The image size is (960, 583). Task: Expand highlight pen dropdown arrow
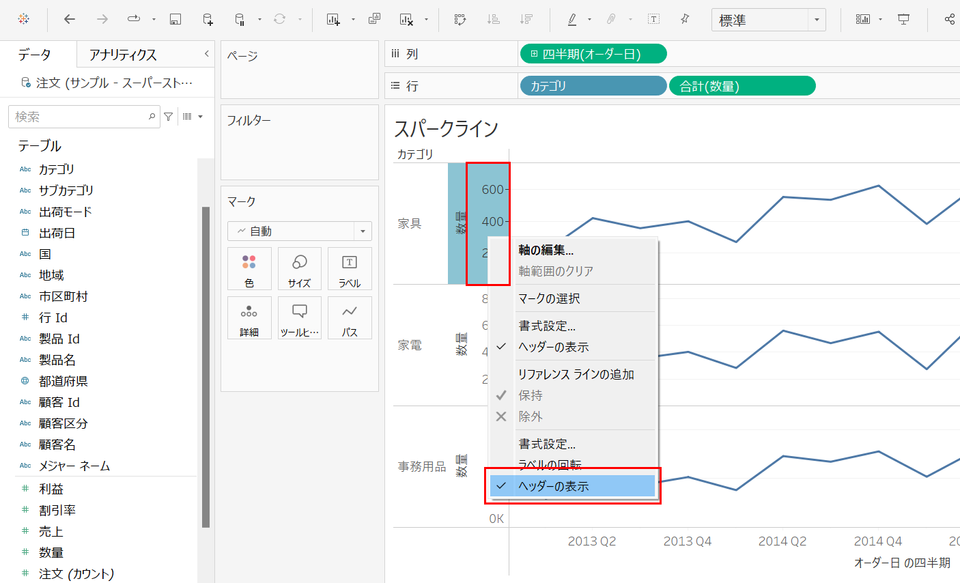(590, 20)
